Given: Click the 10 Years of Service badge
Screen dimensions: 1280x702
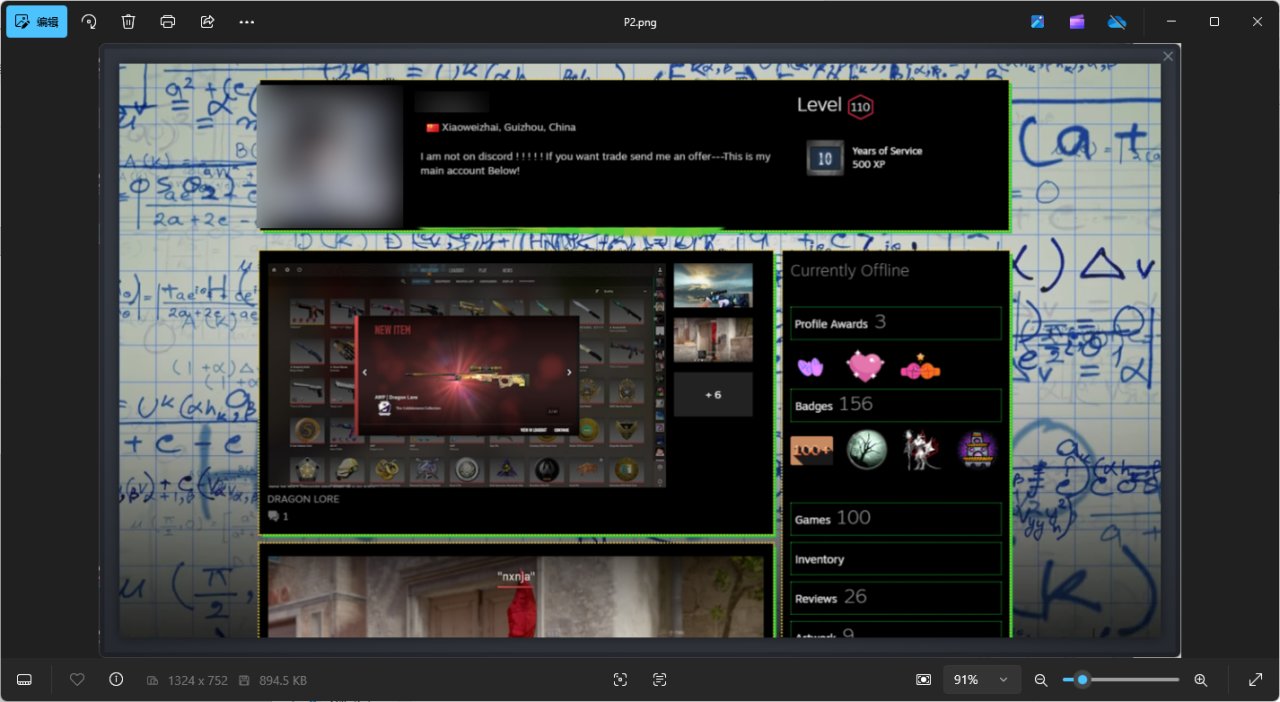Looking at the screenshot, I should (x=825, y=158).
